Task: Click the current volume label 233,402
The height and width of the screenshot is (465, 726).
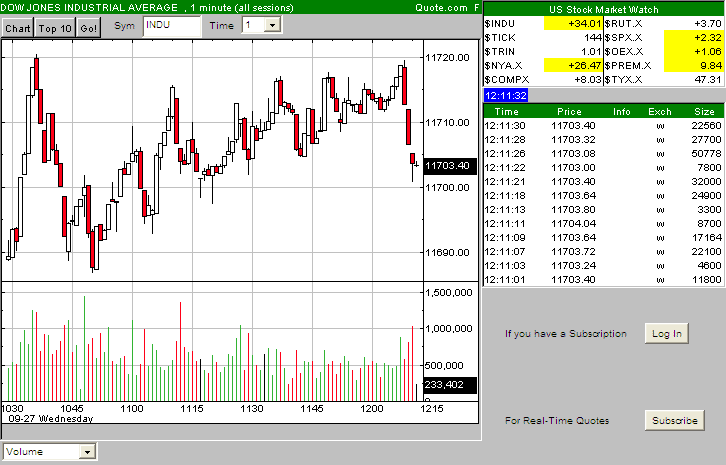Action: 450,385
